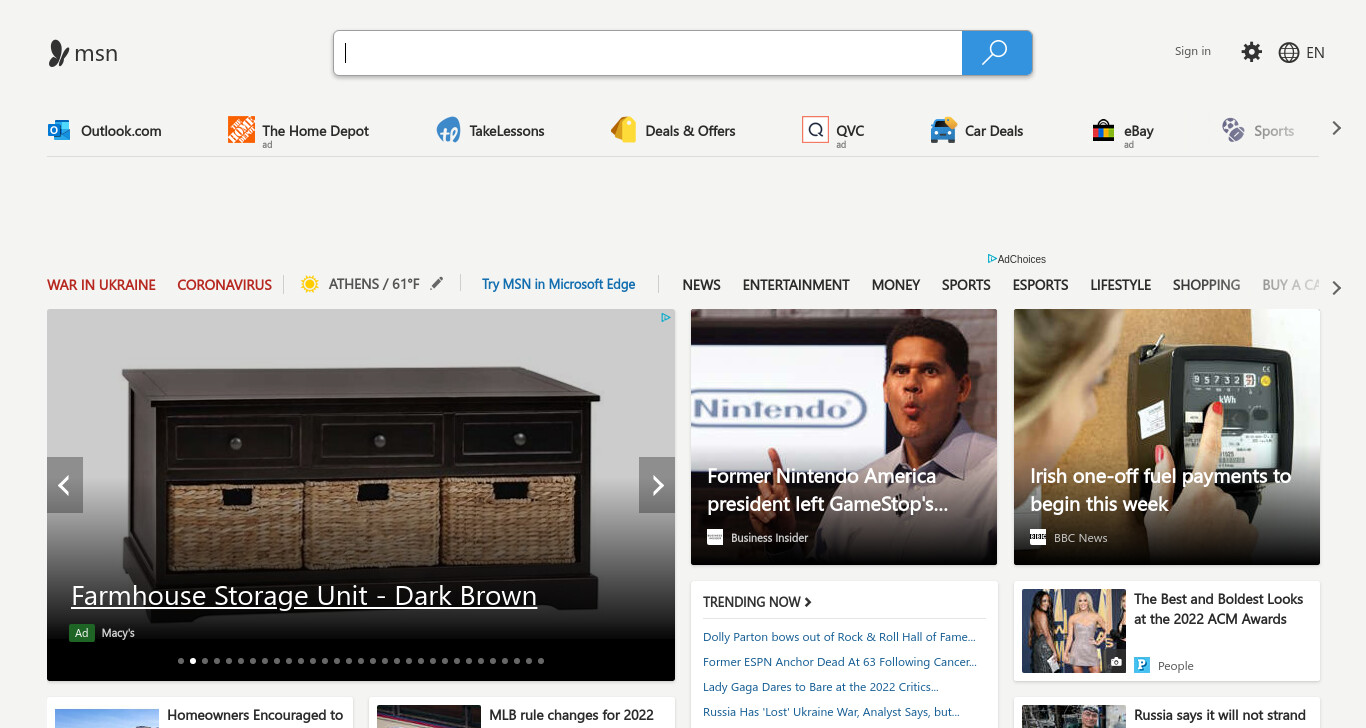Click the Deals & Offers tag icon
The image size is (1366, 728).
click(x=624, y=130)
